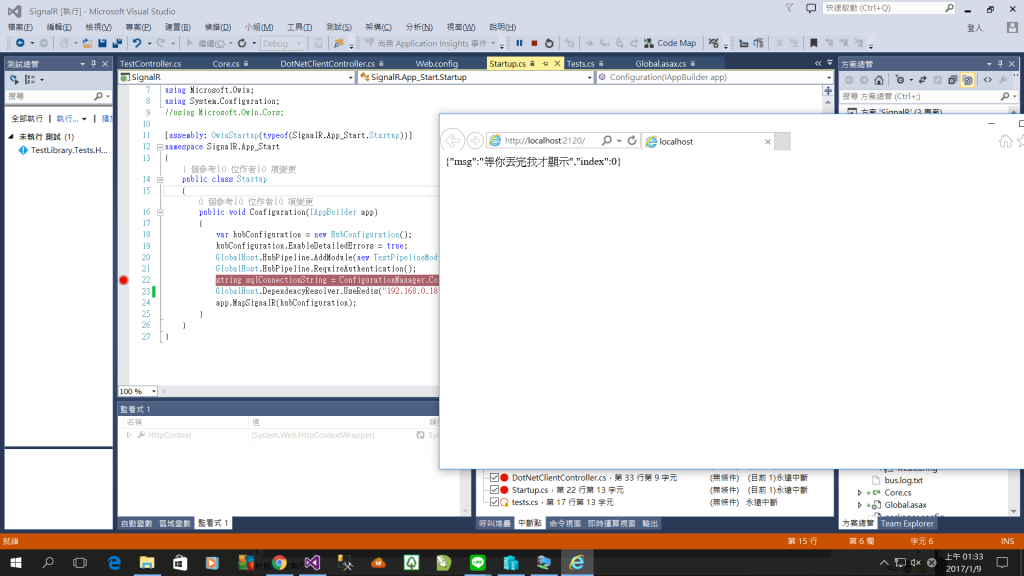1024x576 pixels.
Task: Switch to the Global.asax.cs tab
Action: tap(660, 63)
